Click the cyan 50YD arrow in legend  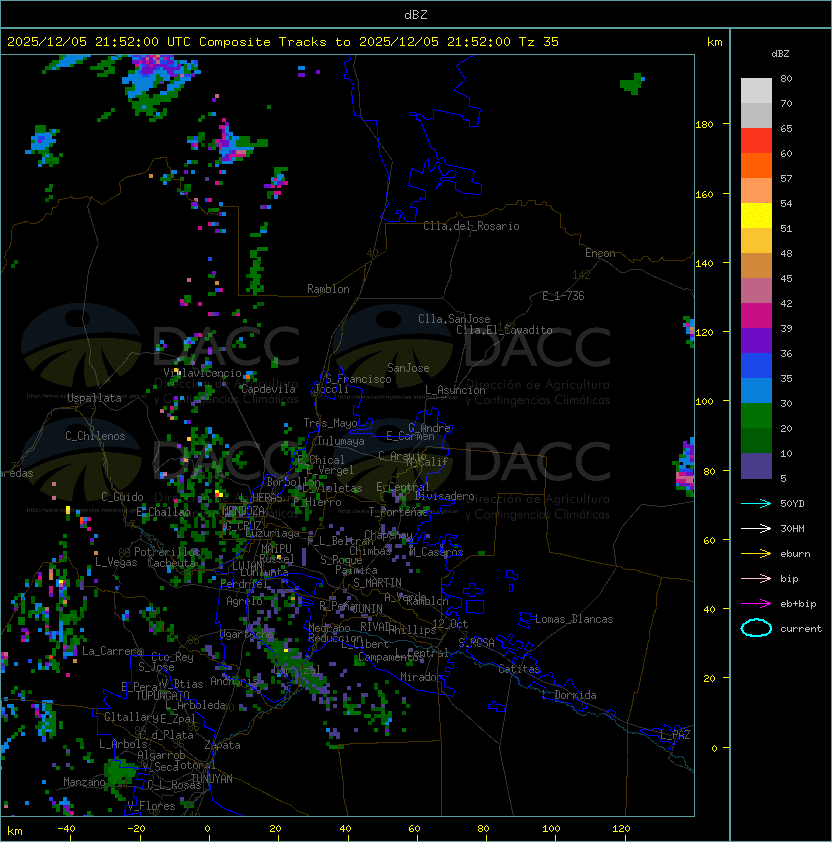point(756,503)
